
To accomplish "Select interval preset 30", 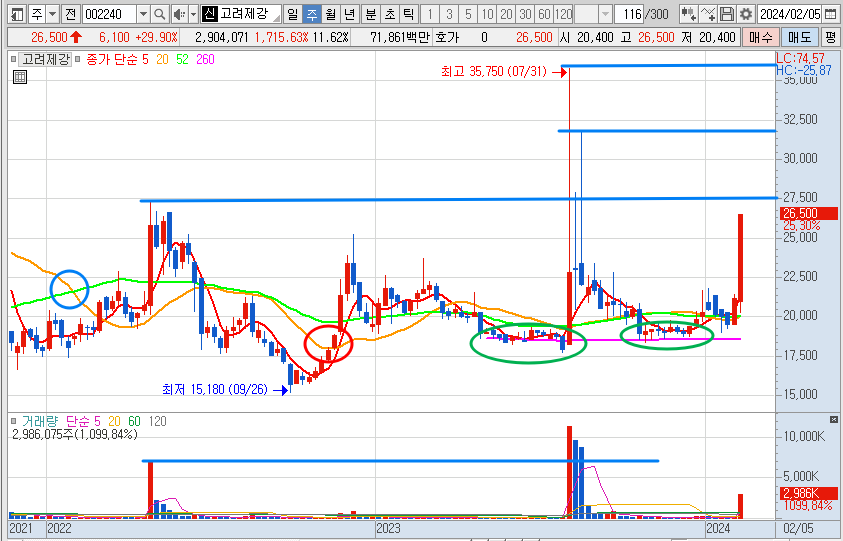I will tap(525, 14).
